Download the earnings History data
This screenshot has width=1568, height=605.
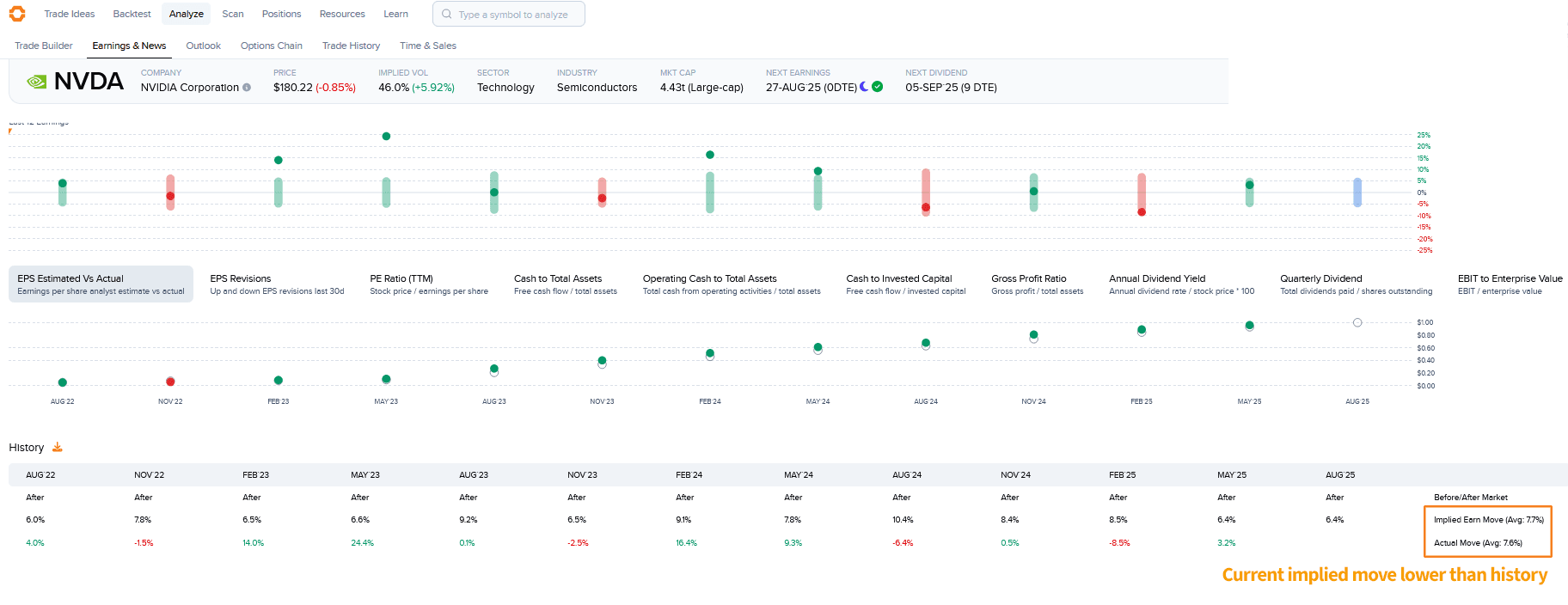point(58,447)
